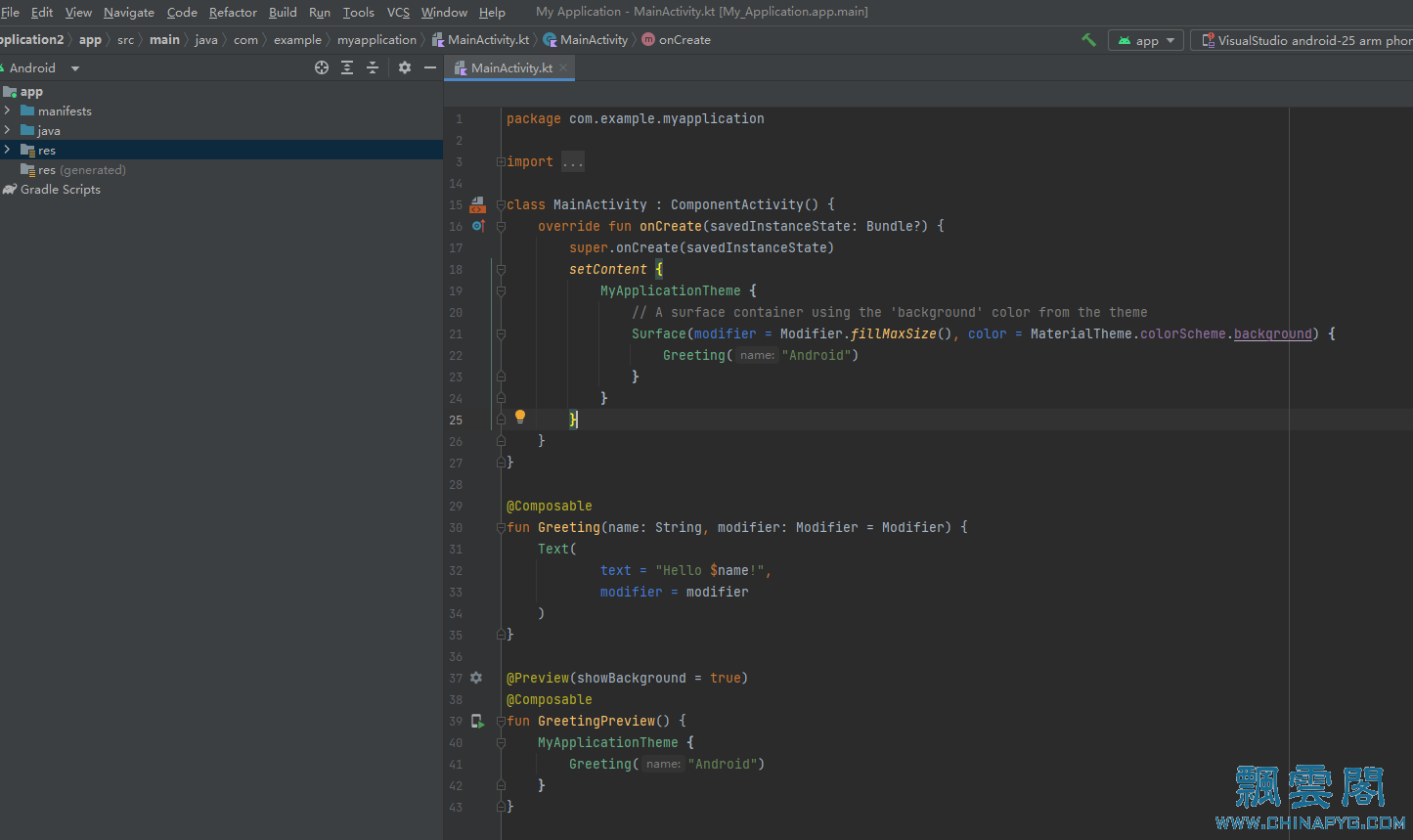Image resolution: width=1413 pixels, height=840 pixels.
Task: Open the Tools menu
Action: [x=358, y=12]
